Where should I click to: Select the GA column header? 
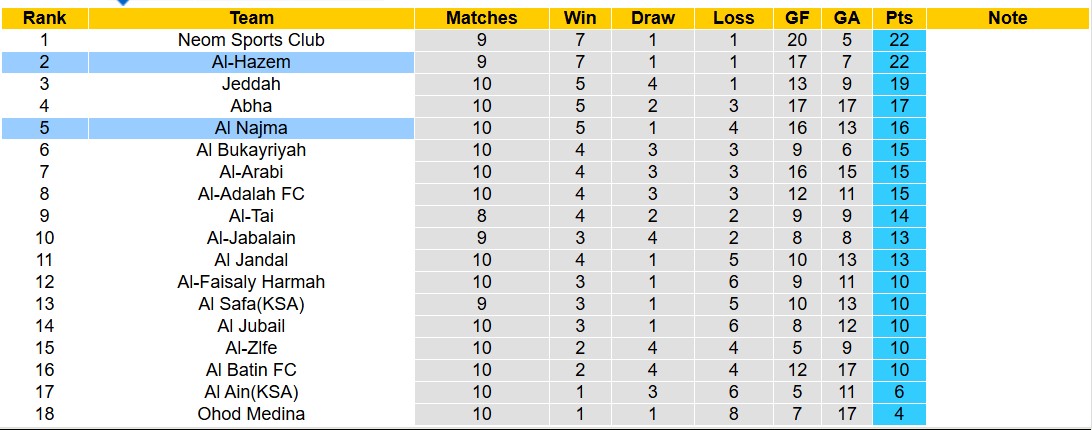point(846,18)
